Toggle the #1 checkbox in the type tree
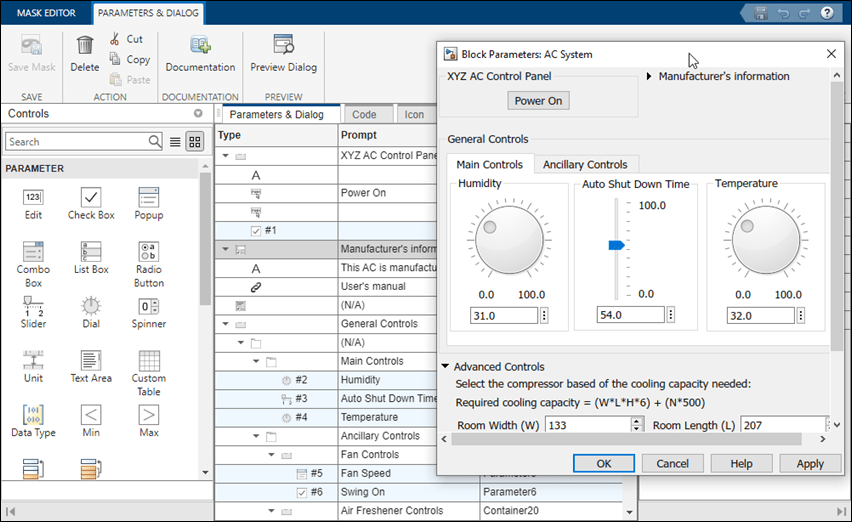852x522 pixels. [256, 231]
